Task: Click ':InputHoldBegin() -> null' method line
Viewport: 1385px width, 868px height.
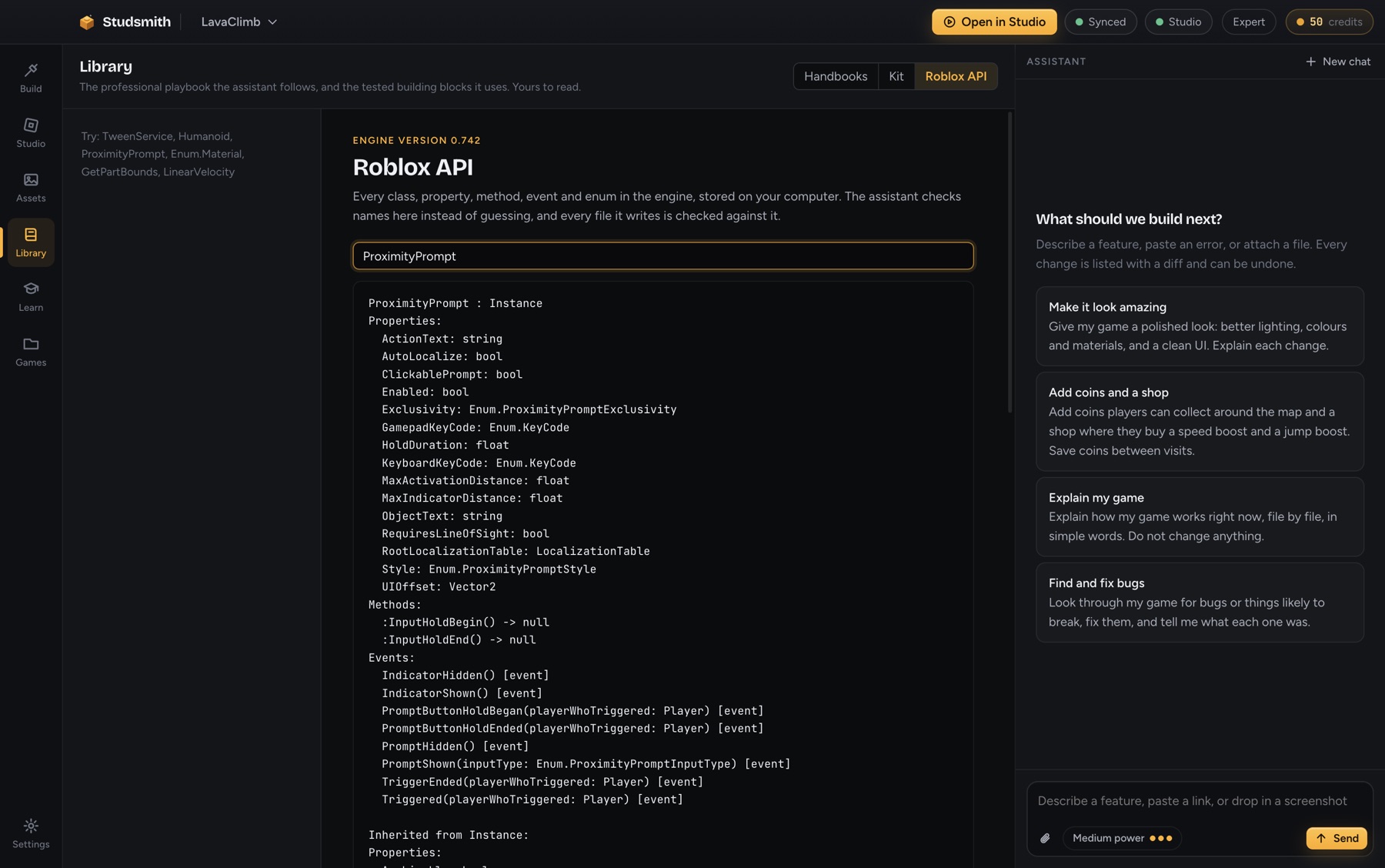Action: pyautogui.click(x=466, y=622)
